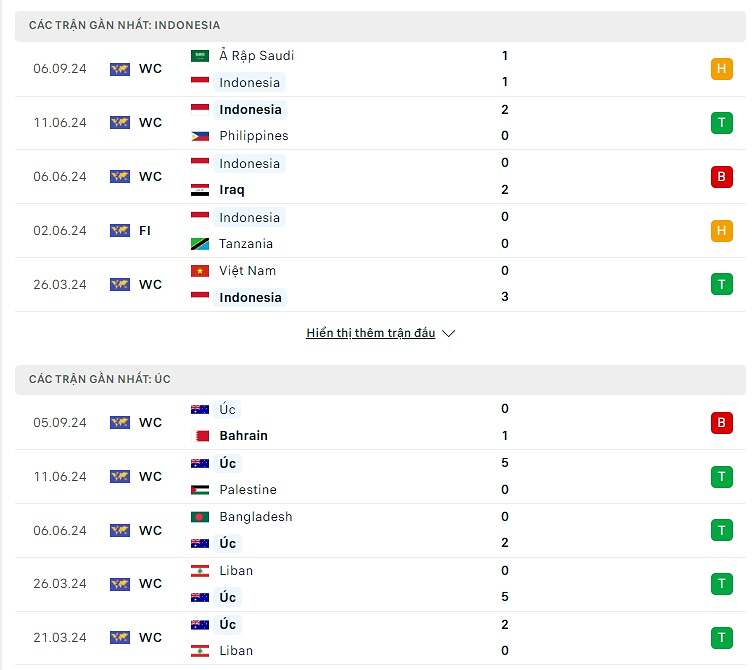This screenshot has width=756, height=670.
Task: Click the Iraq flag icon
Action: point(200,190)
